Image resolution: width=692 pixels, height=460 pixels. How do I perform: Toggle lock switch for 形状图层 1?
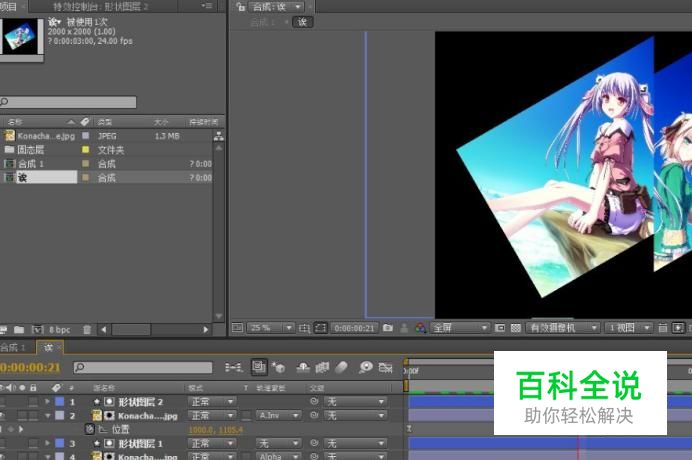click(33, 443)
